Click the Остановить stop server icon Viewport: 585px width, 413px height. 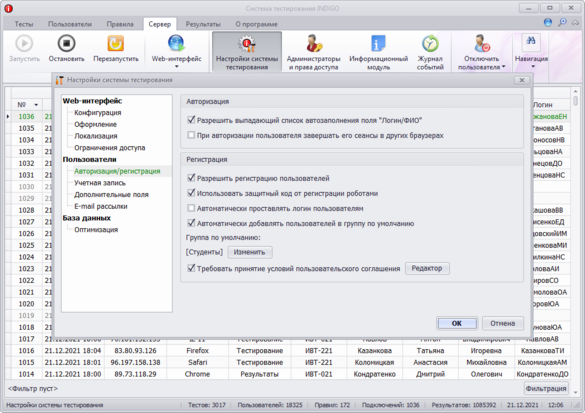pyautogui.click(x=66, y=44)
